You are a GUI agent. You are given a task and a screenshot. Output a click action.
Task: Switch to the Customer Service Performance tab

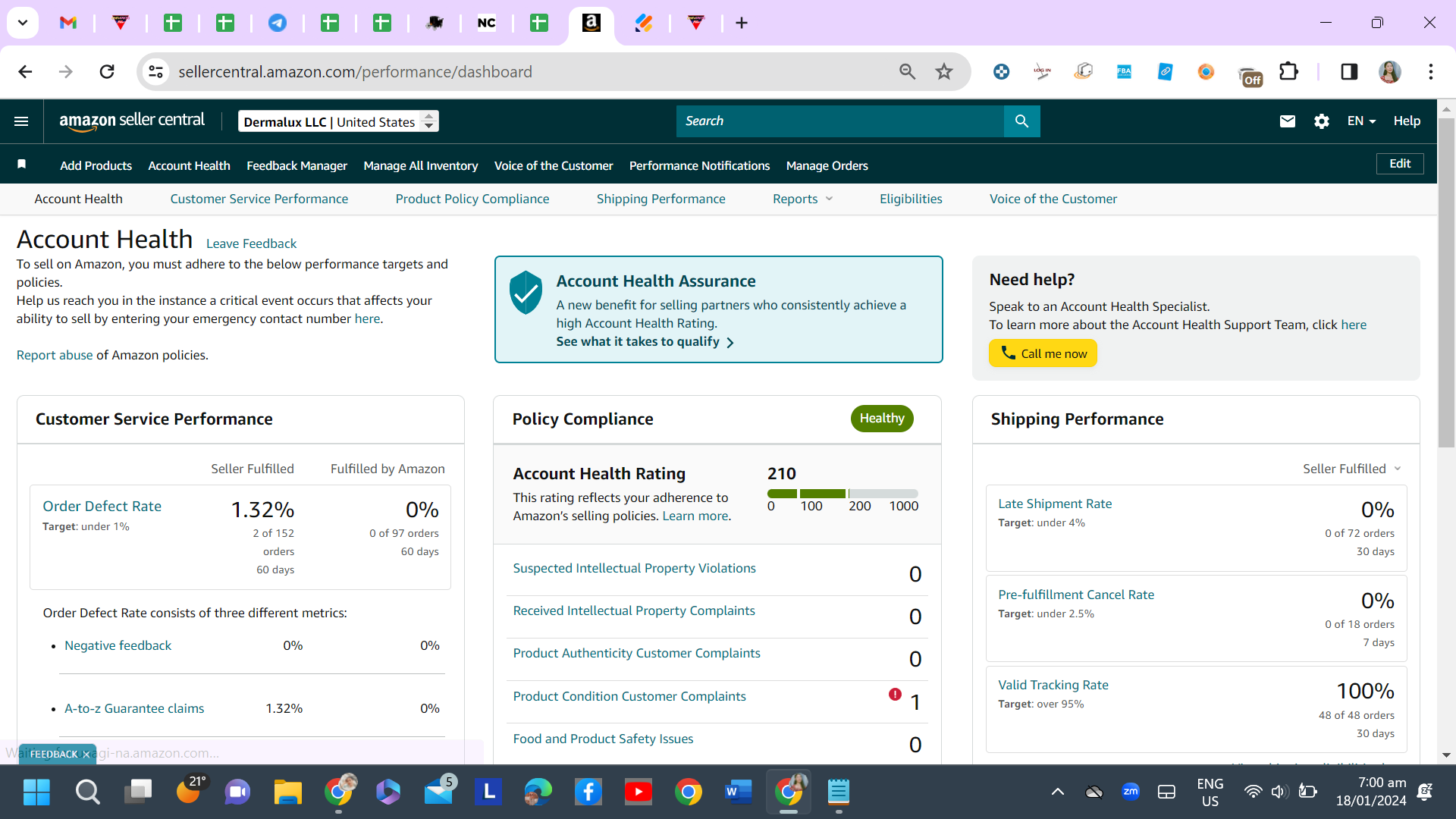[x=259, y=199]
